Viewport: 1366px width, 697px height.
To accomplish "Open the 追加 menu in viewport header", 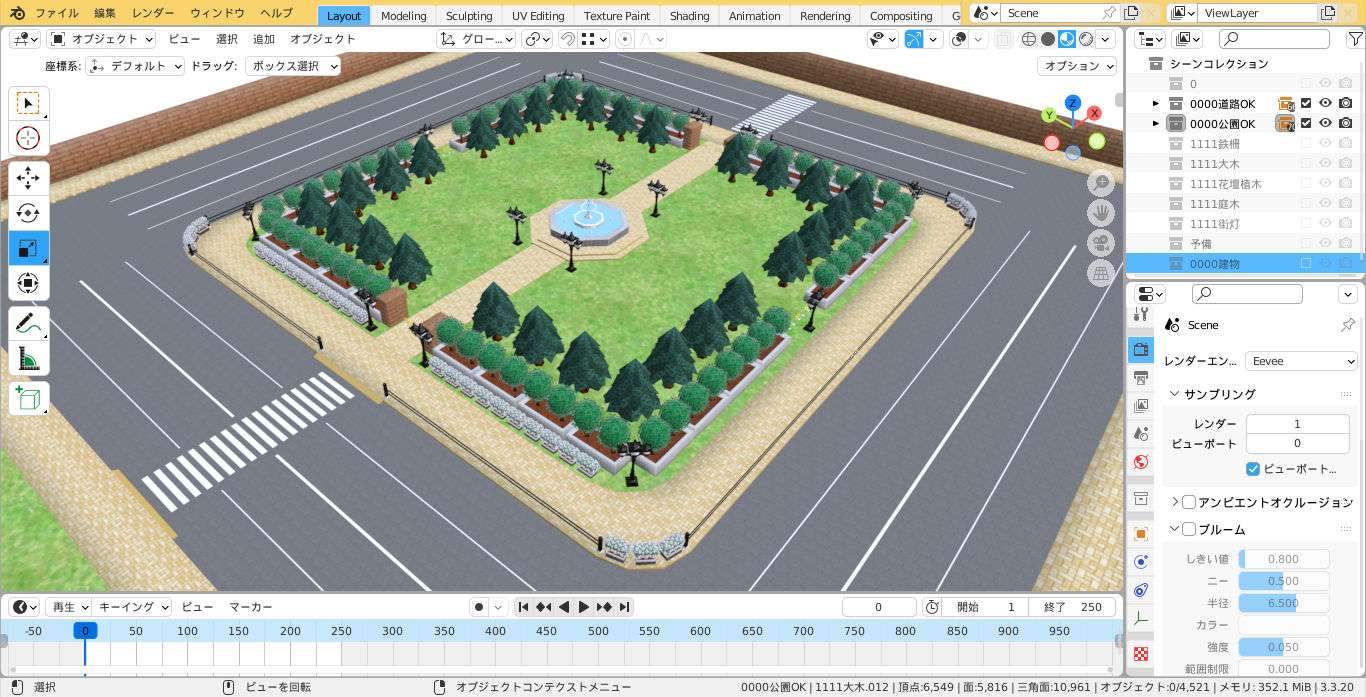I will 264,39.
